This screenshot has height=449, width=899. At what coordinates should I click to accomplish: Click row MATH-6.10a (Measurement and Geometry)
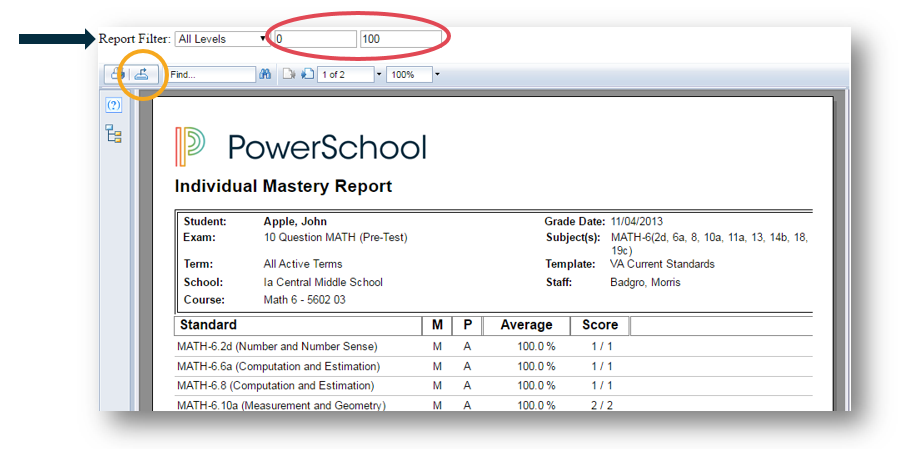(493, 404)
